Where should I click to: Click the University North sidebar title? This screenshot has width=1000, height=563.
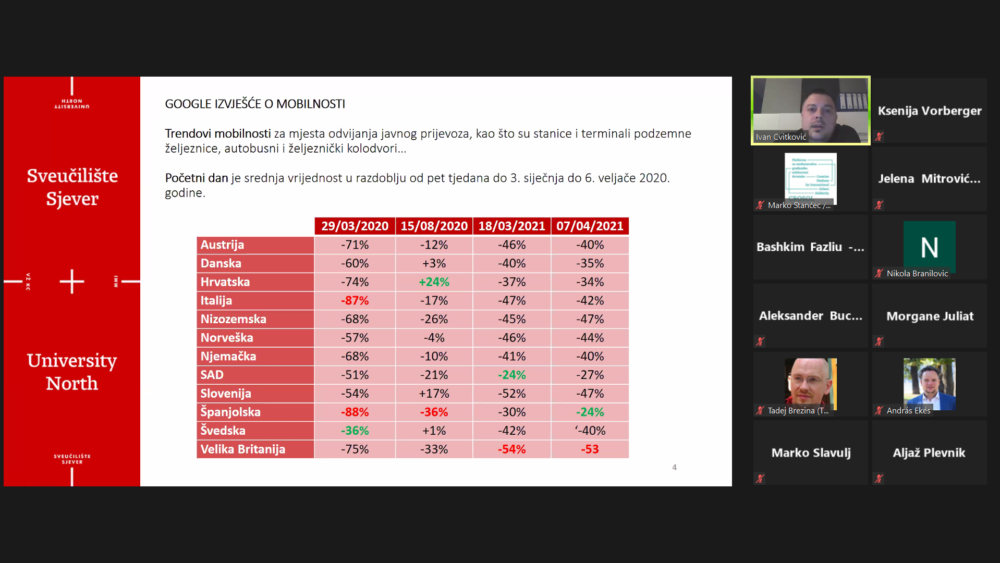72,372
